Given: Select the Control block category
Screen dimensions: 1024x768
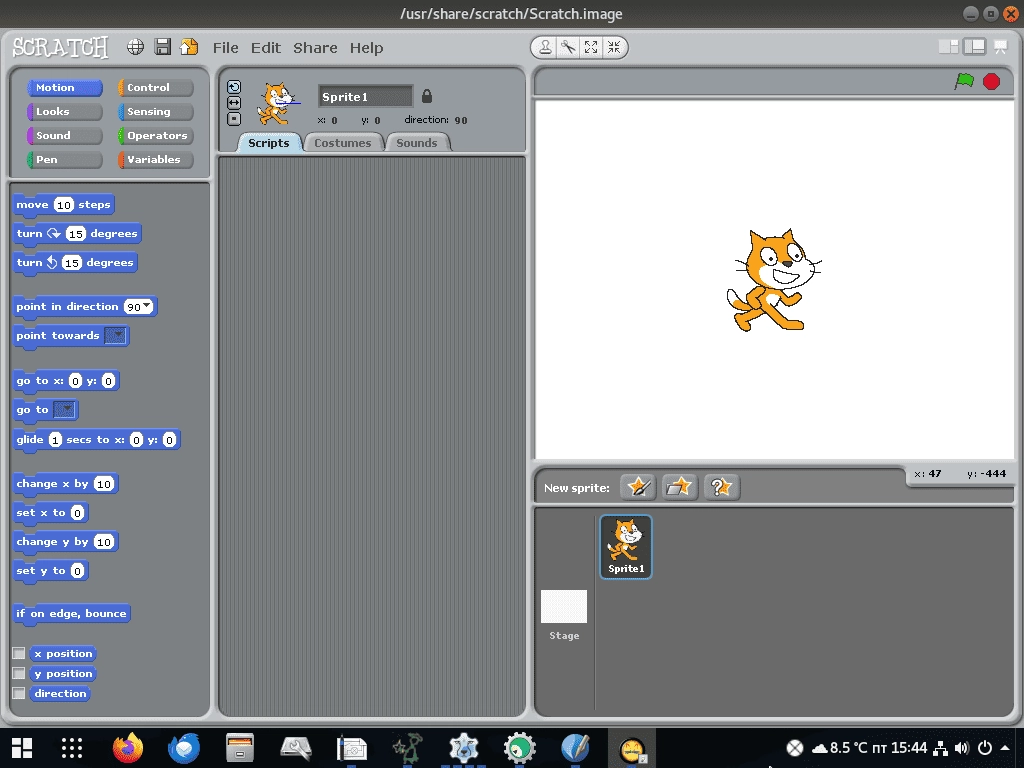Looking at the screenshot, I should point(155,88).
